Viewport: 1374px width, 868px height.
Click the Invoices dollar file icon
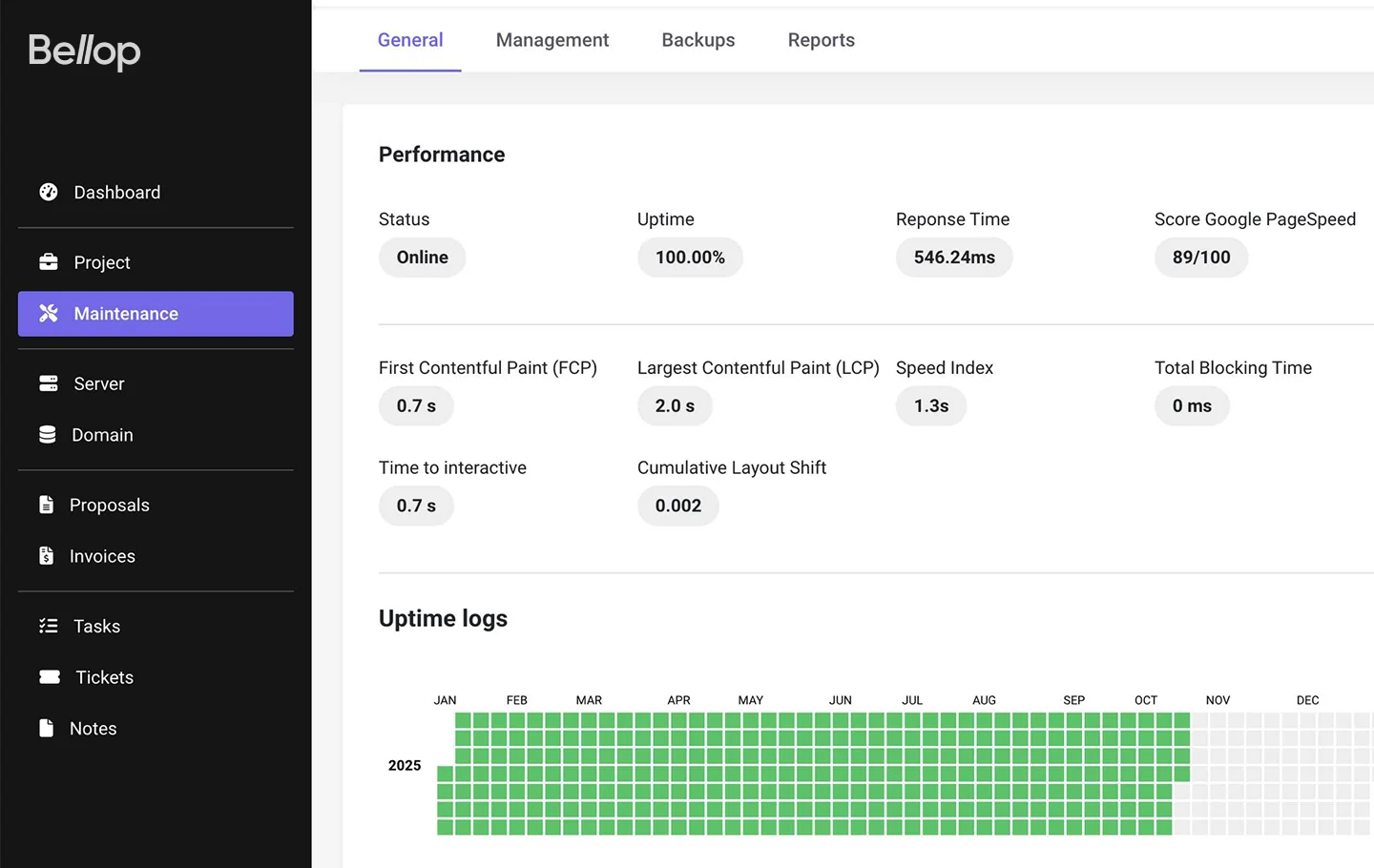tap(46, 556)
